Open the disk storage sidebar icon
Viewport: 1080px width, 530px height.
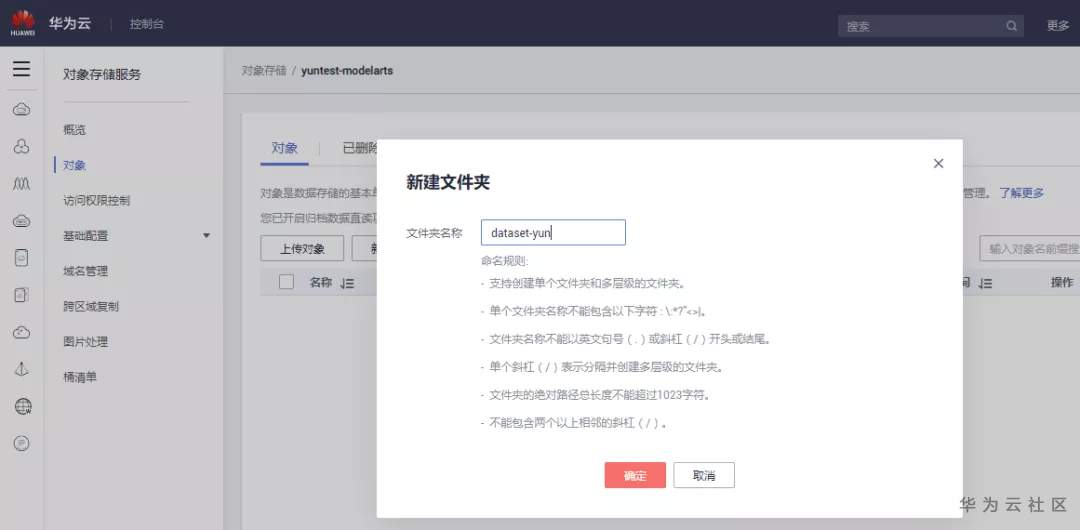[21, 258]
